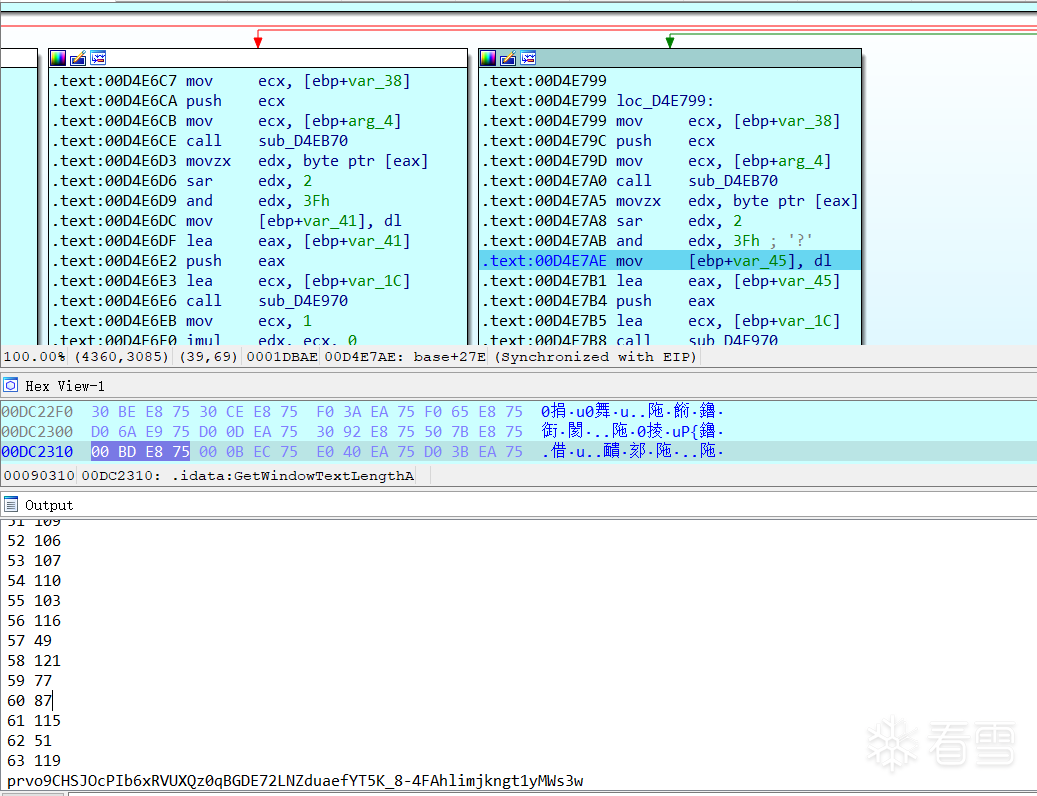Click the selected hex bytes 00 BD E8 75
This screenshot has width=1037, height=796.
[x=140, y=452]
